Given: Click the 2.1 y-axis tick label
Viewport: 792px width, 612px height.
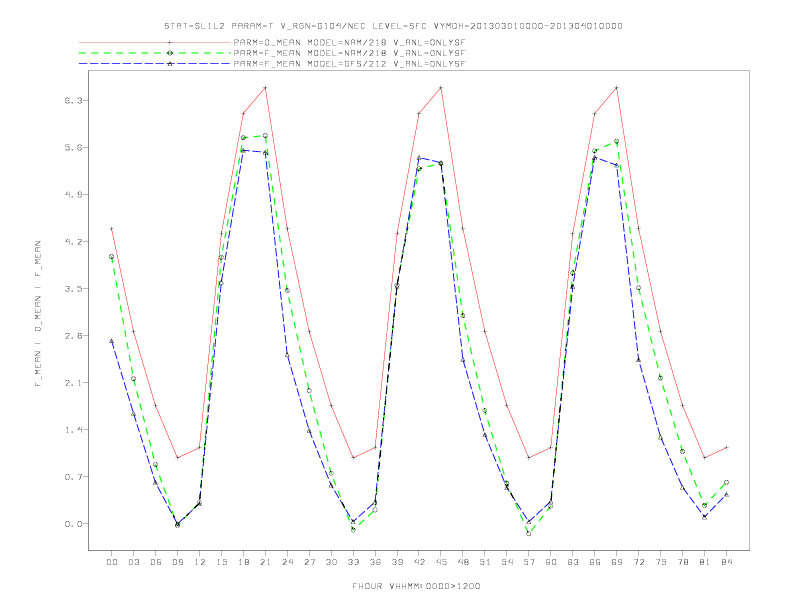Looking at the screenshot, I should pos(73,383).
